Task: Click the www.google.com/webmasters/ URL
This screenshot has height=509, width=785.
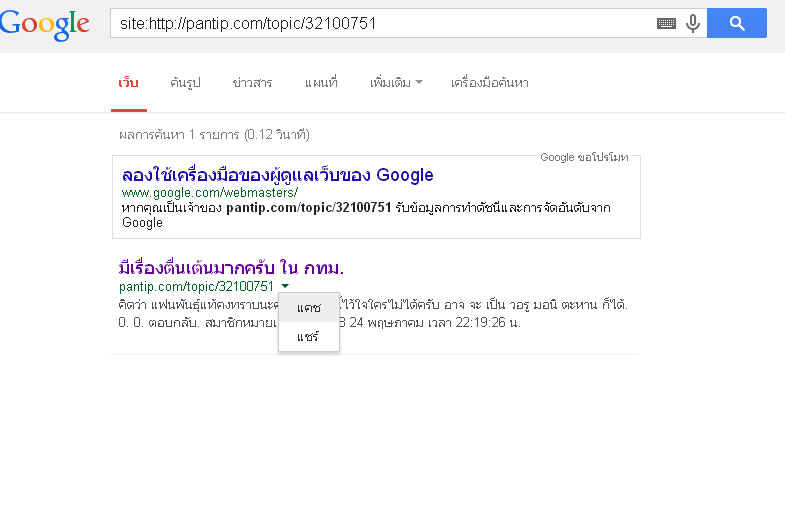Action: (210, 193)
